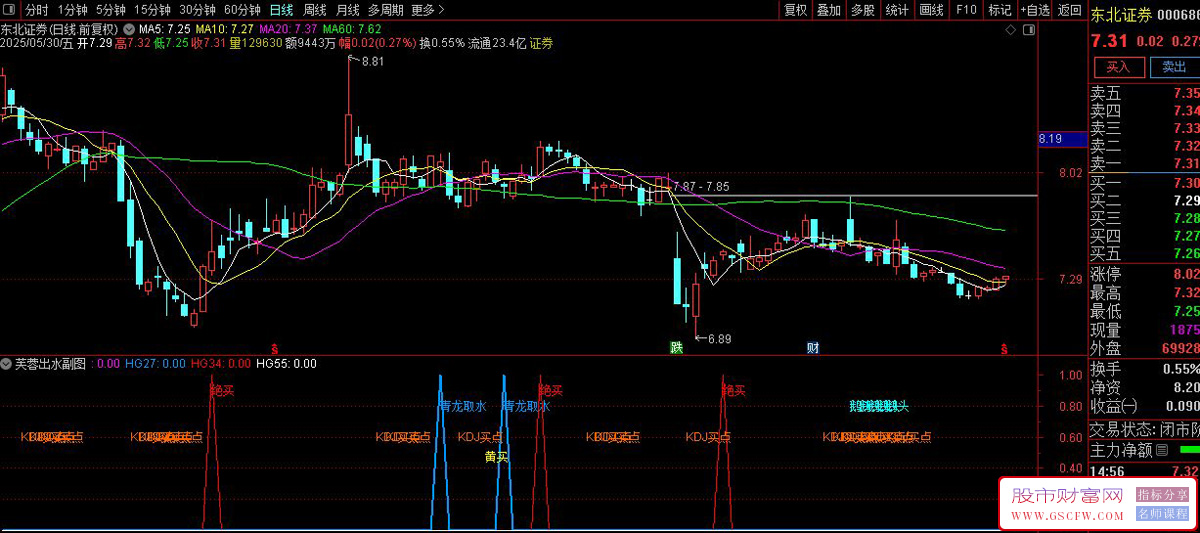Screen dimensions: 1200x533
Task: Click the yellow 黄买 signal in sub-chart
Action: click(497, 457)
